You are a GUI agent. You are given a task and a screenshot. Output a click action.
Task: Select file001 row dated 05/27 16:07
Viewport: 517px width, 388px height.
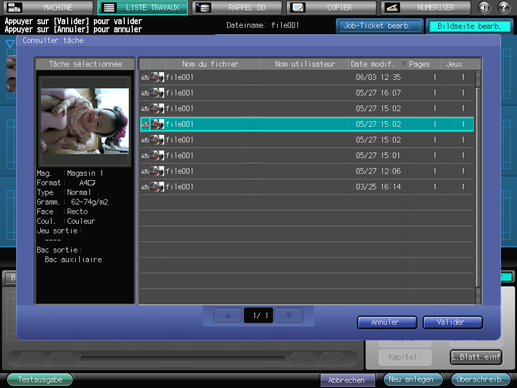307,93
